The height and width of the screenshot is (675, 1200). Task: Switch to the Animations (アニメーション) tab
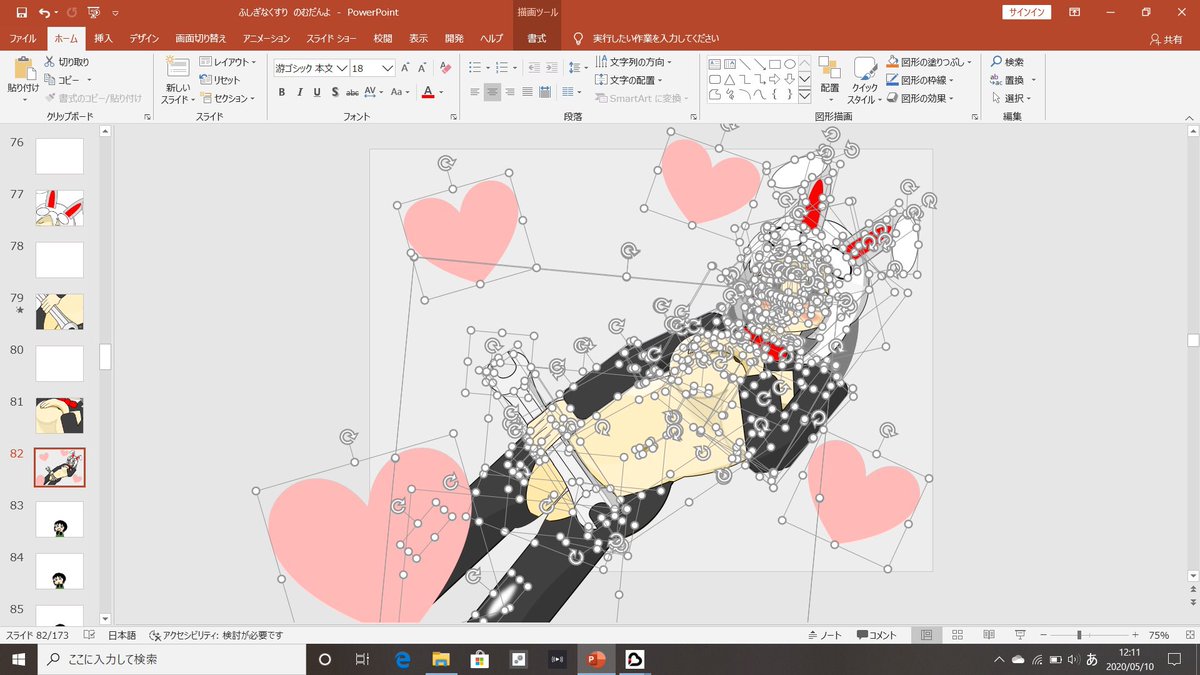pos(266,38)
